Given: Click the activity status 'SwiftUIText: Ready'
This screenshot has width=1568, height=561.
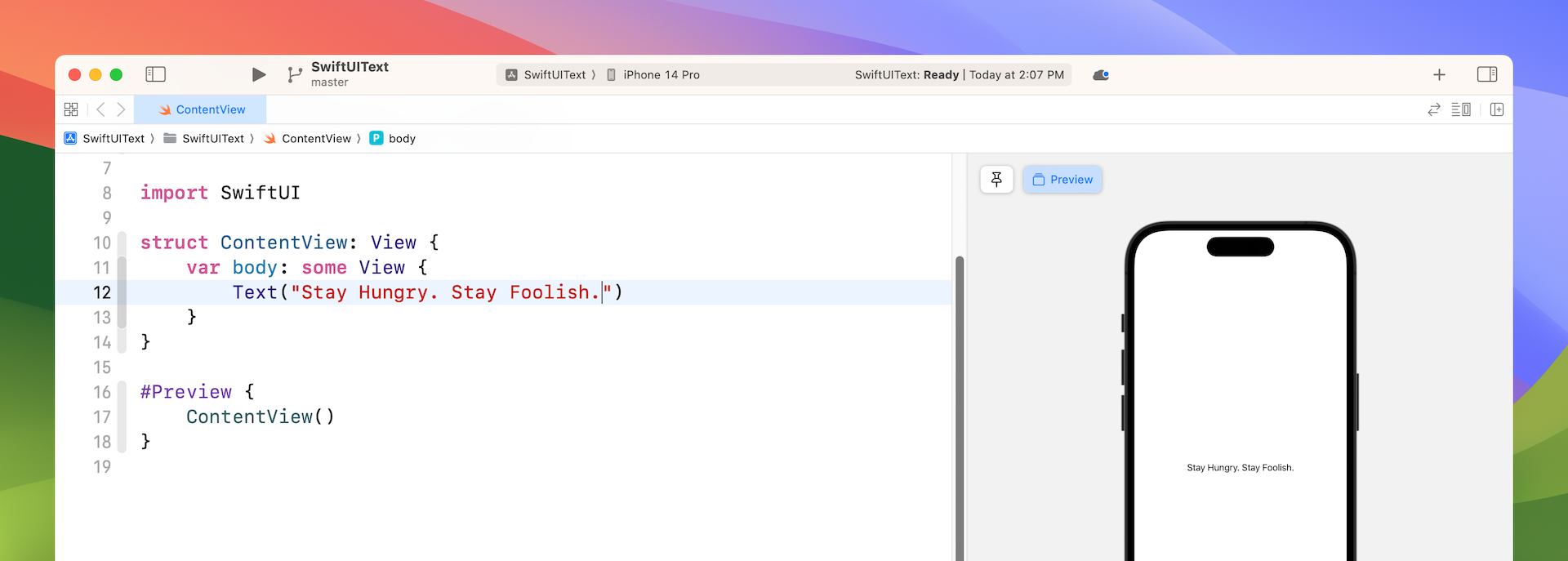Looking at the screenshot, I should pos(906,74).
